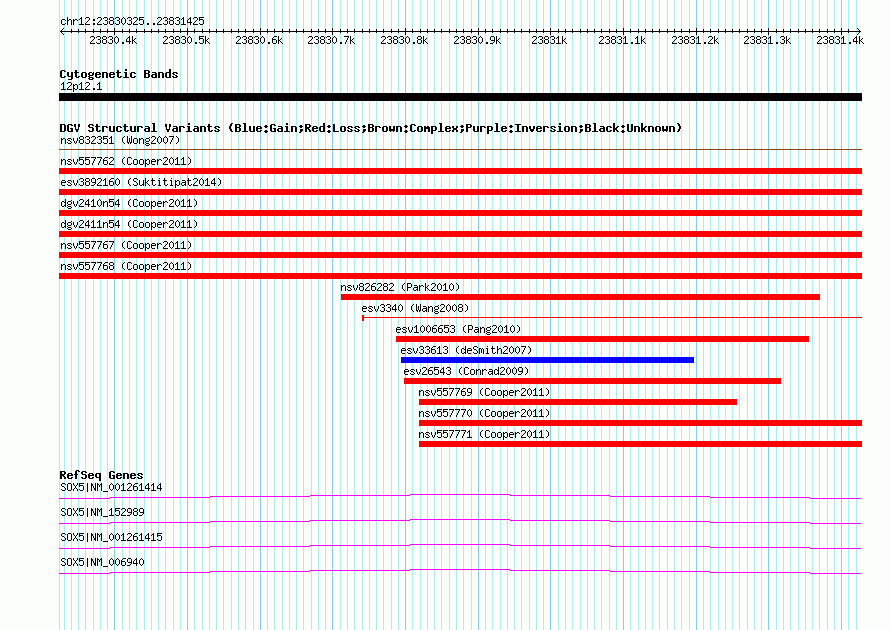
Task: Click the 23831.1k ruler tick label
Action: click(x=622, y=40)
